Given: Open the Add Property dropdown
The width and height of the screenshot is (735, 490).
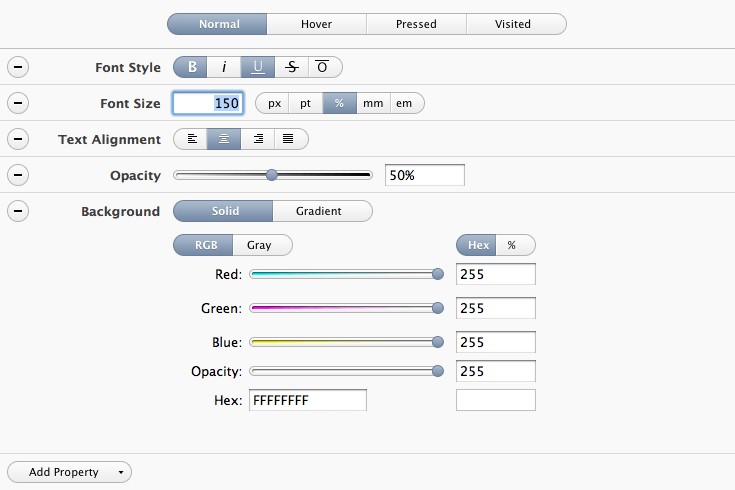Looking at the screenshot, I should pos(69,472).
